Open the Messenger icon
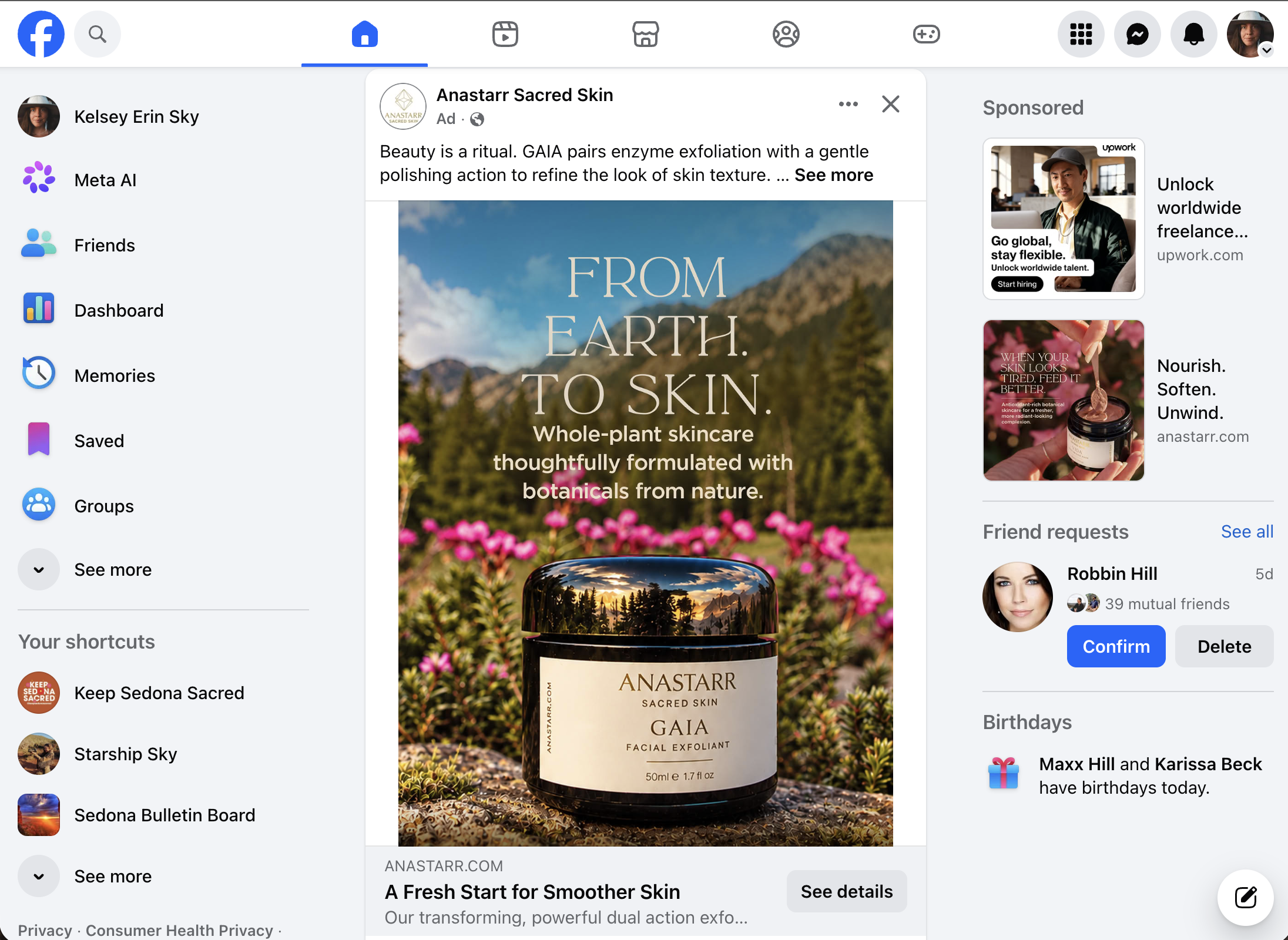1288x940 pixels. point(1137,34)
